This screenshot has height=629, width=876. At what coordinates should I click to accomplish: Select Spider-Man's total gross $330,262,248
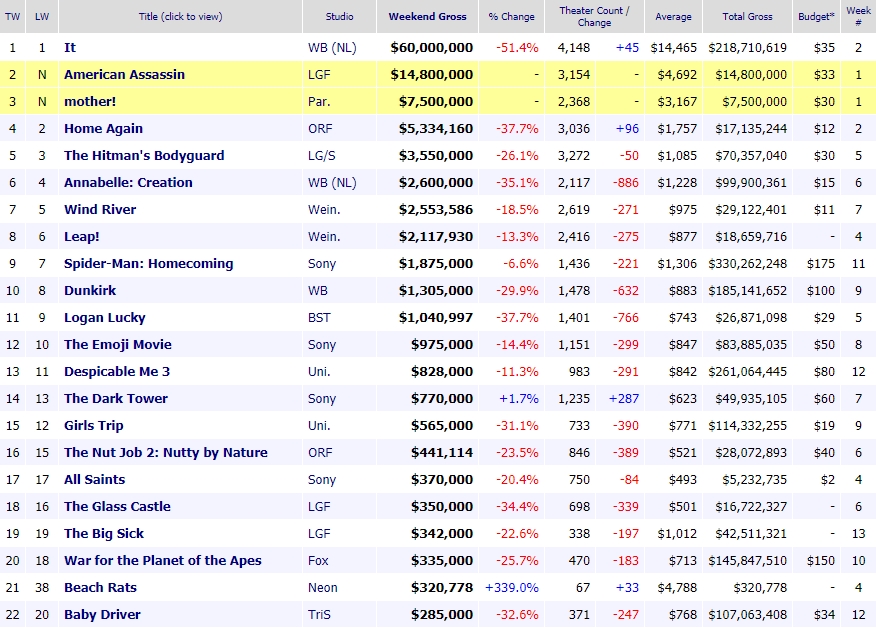click(748, 264)
